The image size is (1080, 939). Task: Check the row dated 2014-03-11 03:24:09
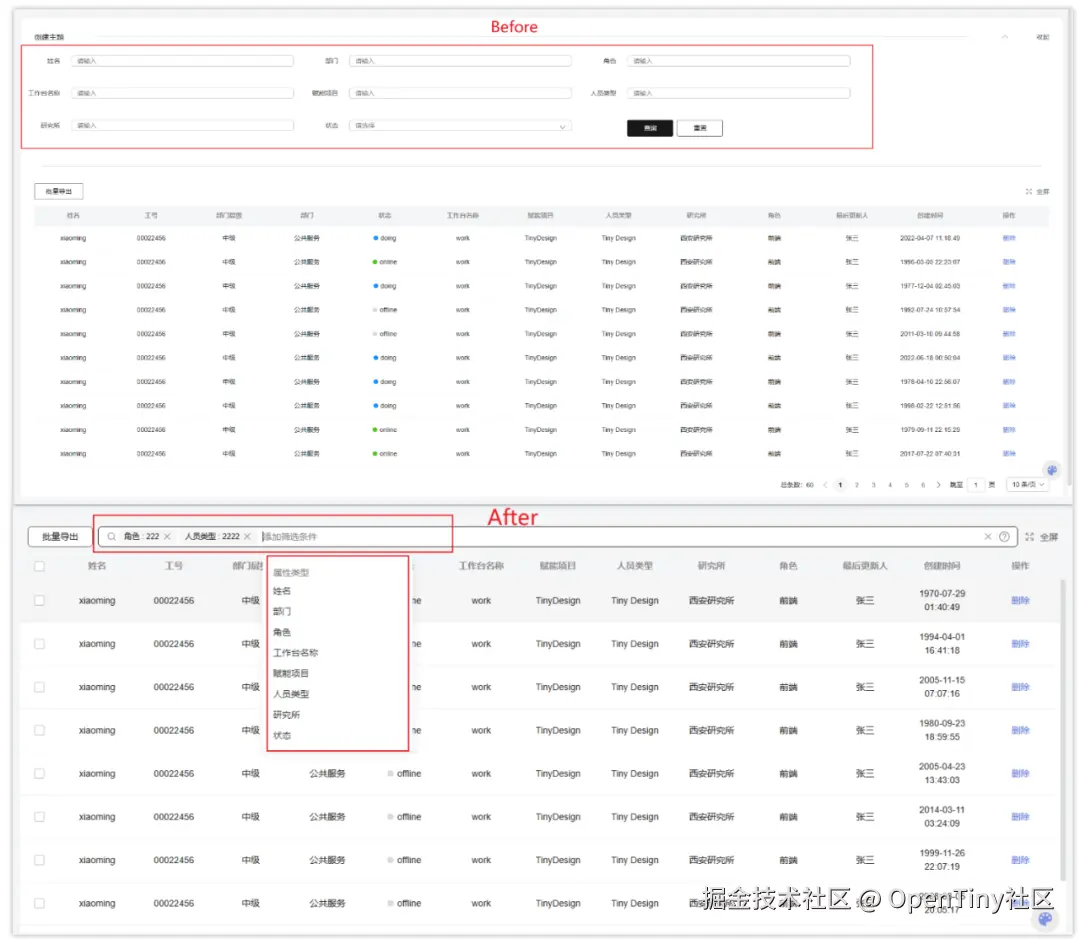[x=39, y=817]
